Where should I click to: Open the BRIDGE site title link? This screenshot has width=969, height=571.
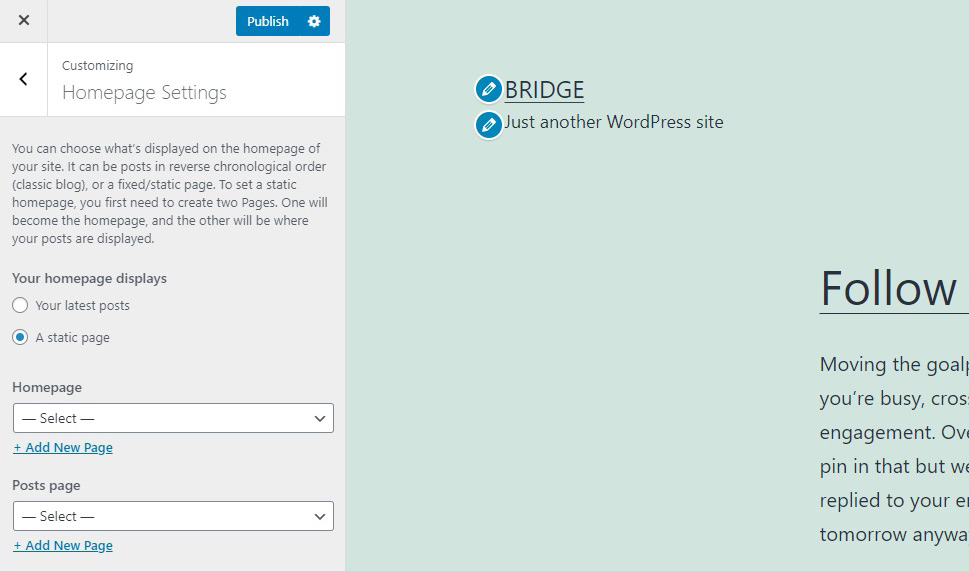pos(544,90)
